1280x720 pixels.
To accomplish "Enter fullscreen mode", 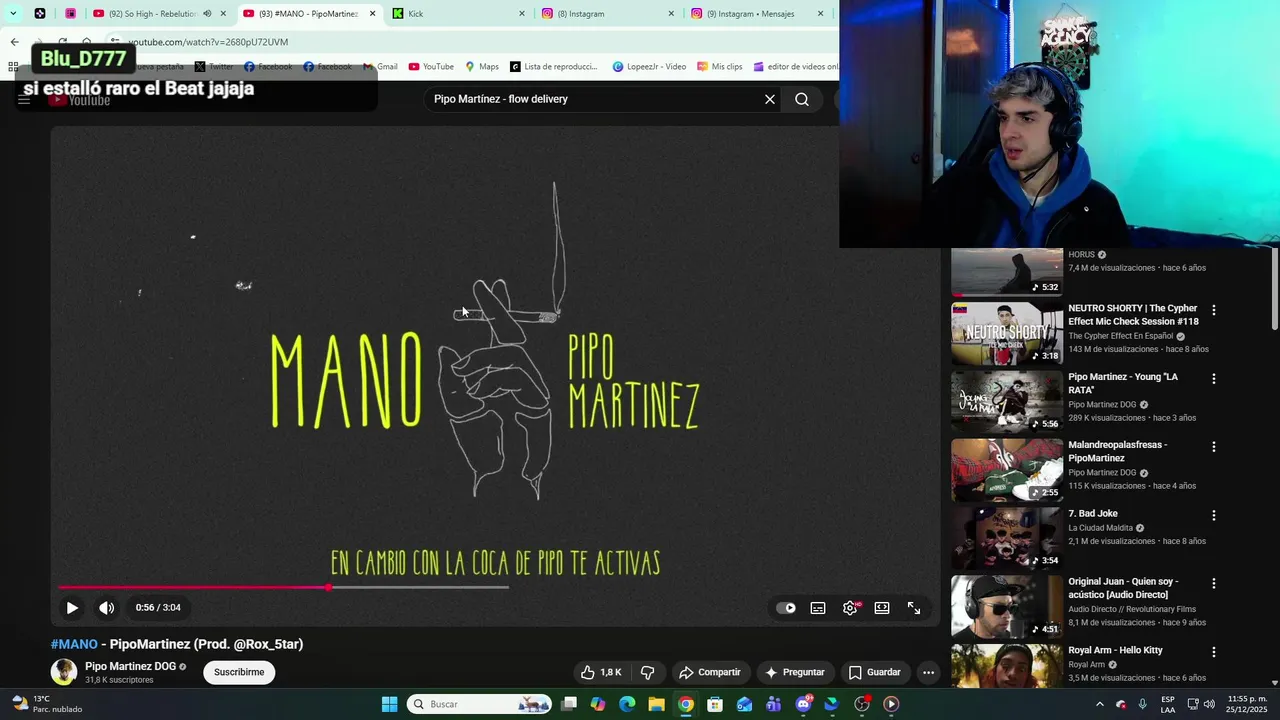I will (x=914, y=608).
